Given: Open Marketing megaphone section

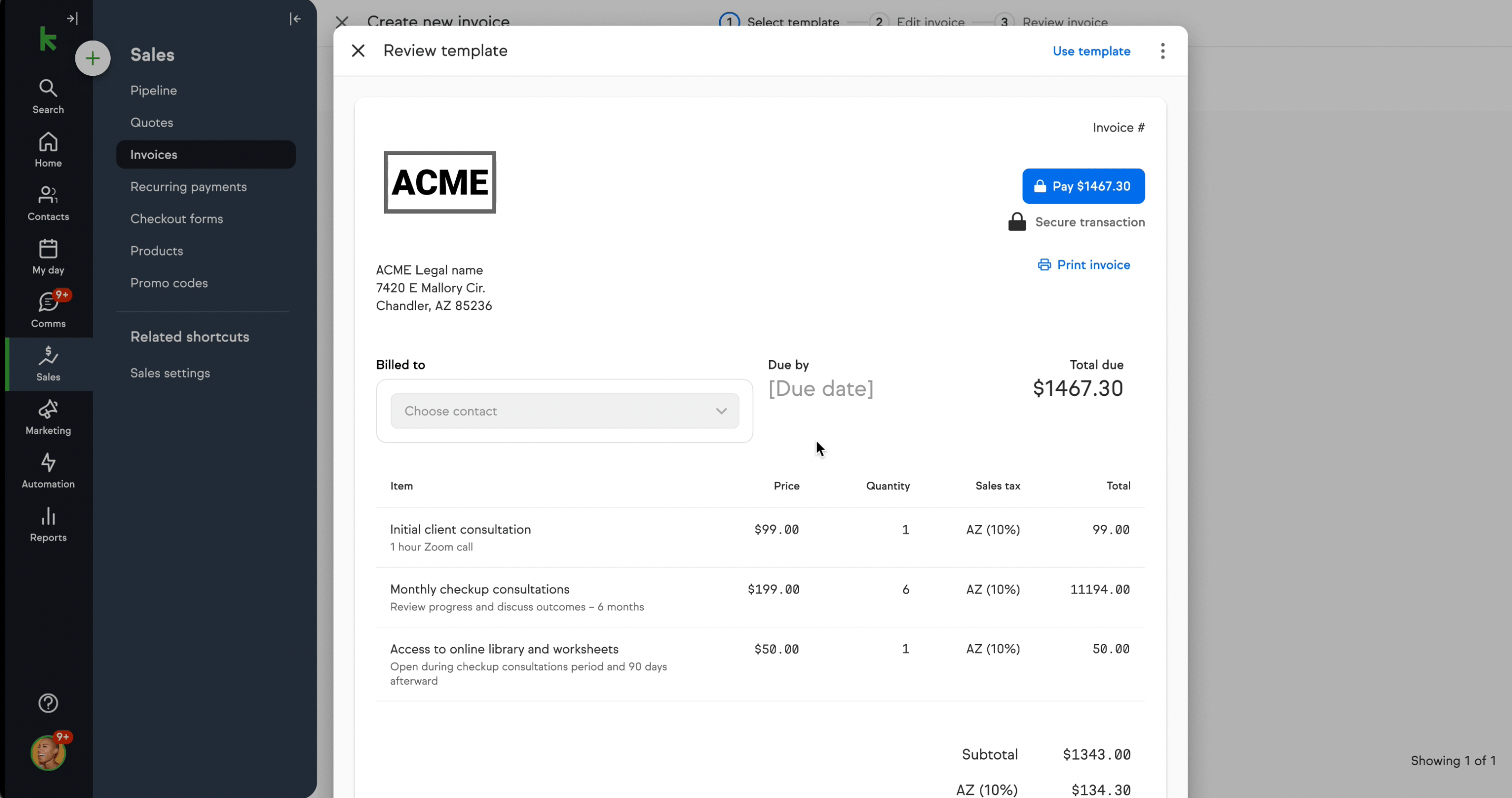Looking at the screenshot, I should 48,417.
